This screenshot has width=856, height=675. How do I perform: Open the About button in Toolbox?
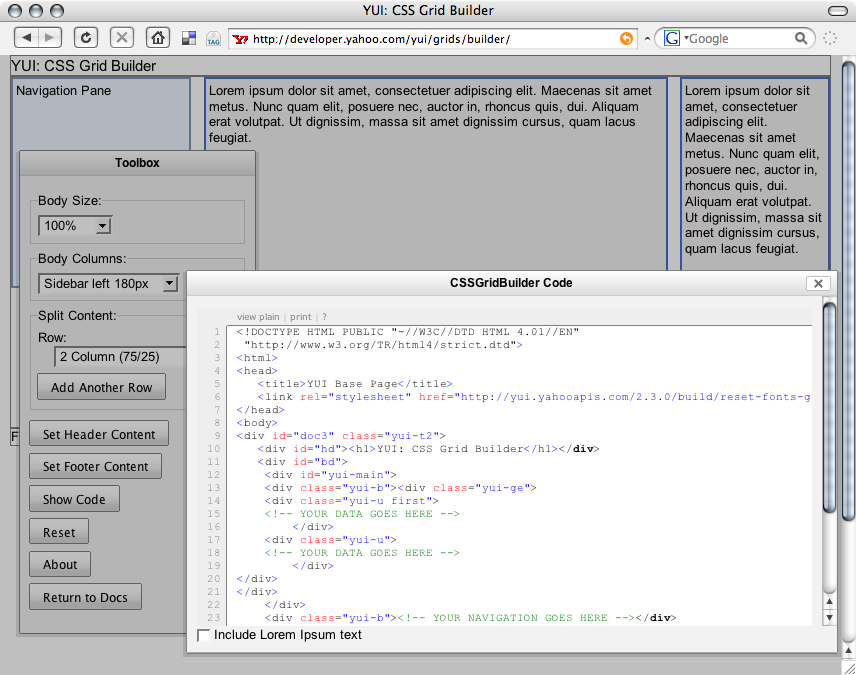60,564
